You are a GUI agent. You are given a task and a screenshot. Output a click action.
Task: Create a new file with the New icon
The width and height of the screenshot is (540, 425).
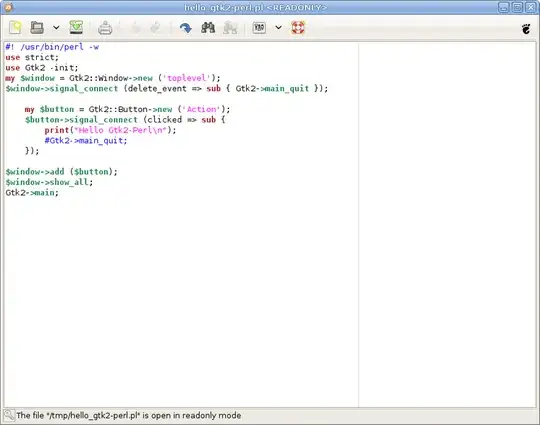[15, 28]
